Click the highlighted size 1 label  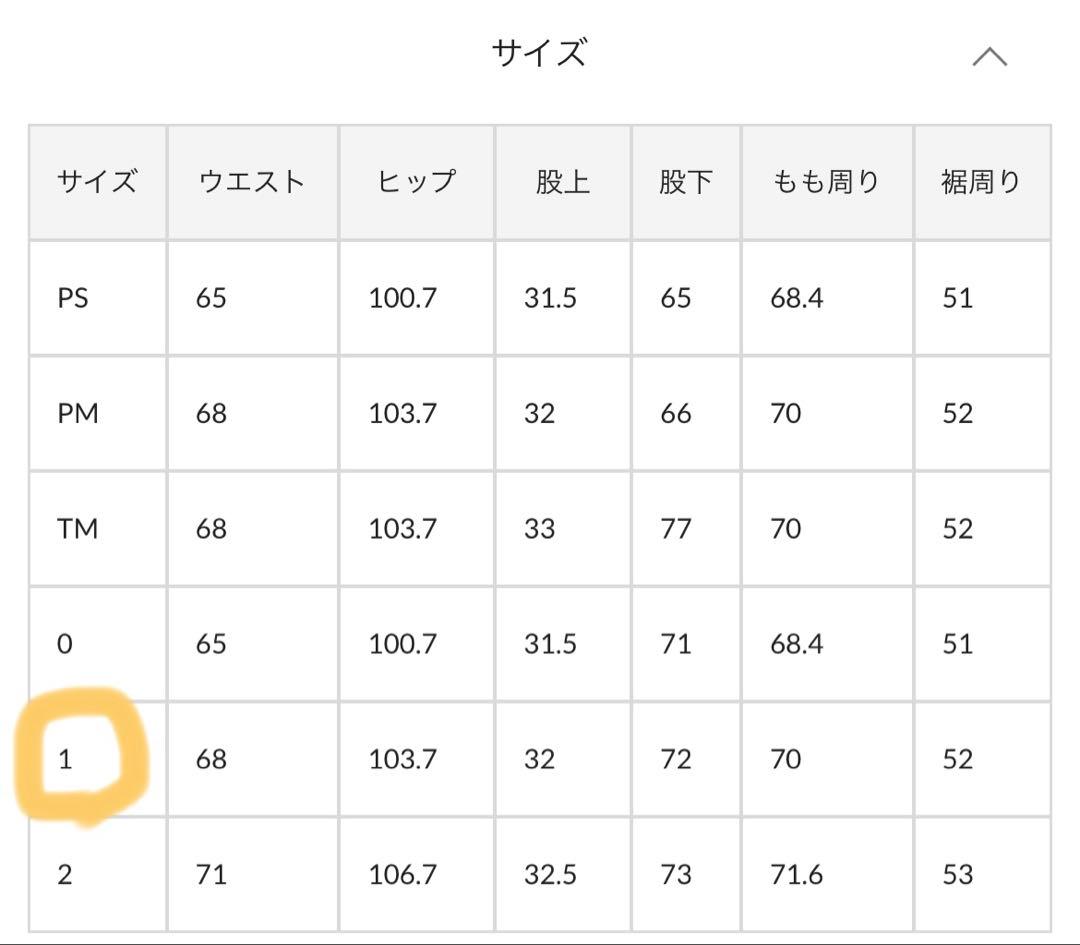click(66, 760)
